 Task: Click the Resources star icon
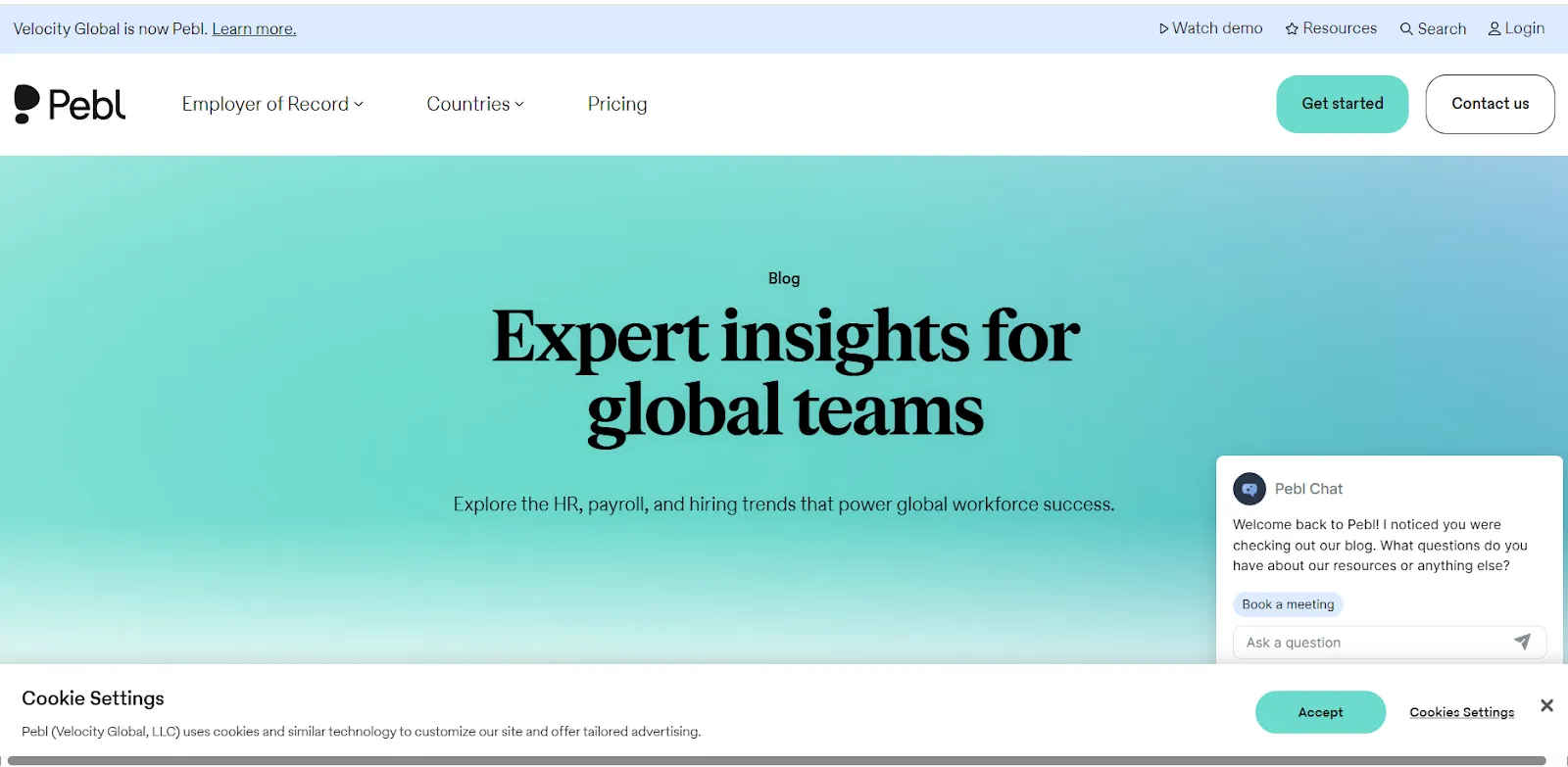1292,29
